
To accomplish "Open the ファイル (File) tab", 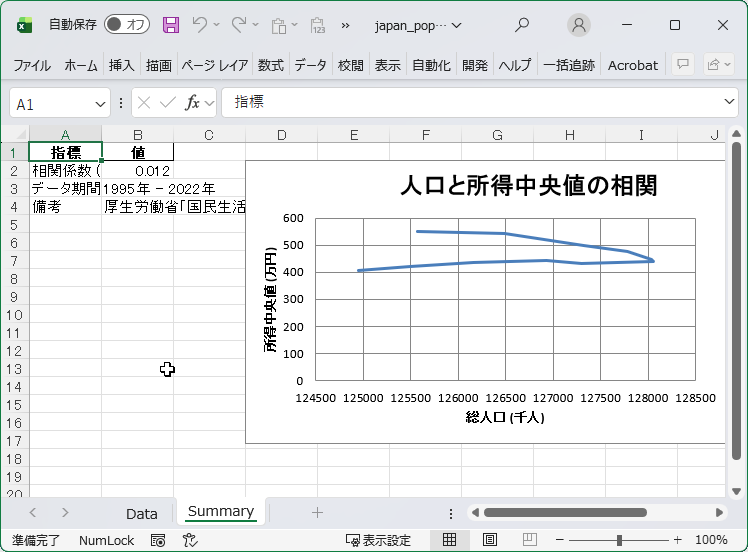I will coord(31,65).
